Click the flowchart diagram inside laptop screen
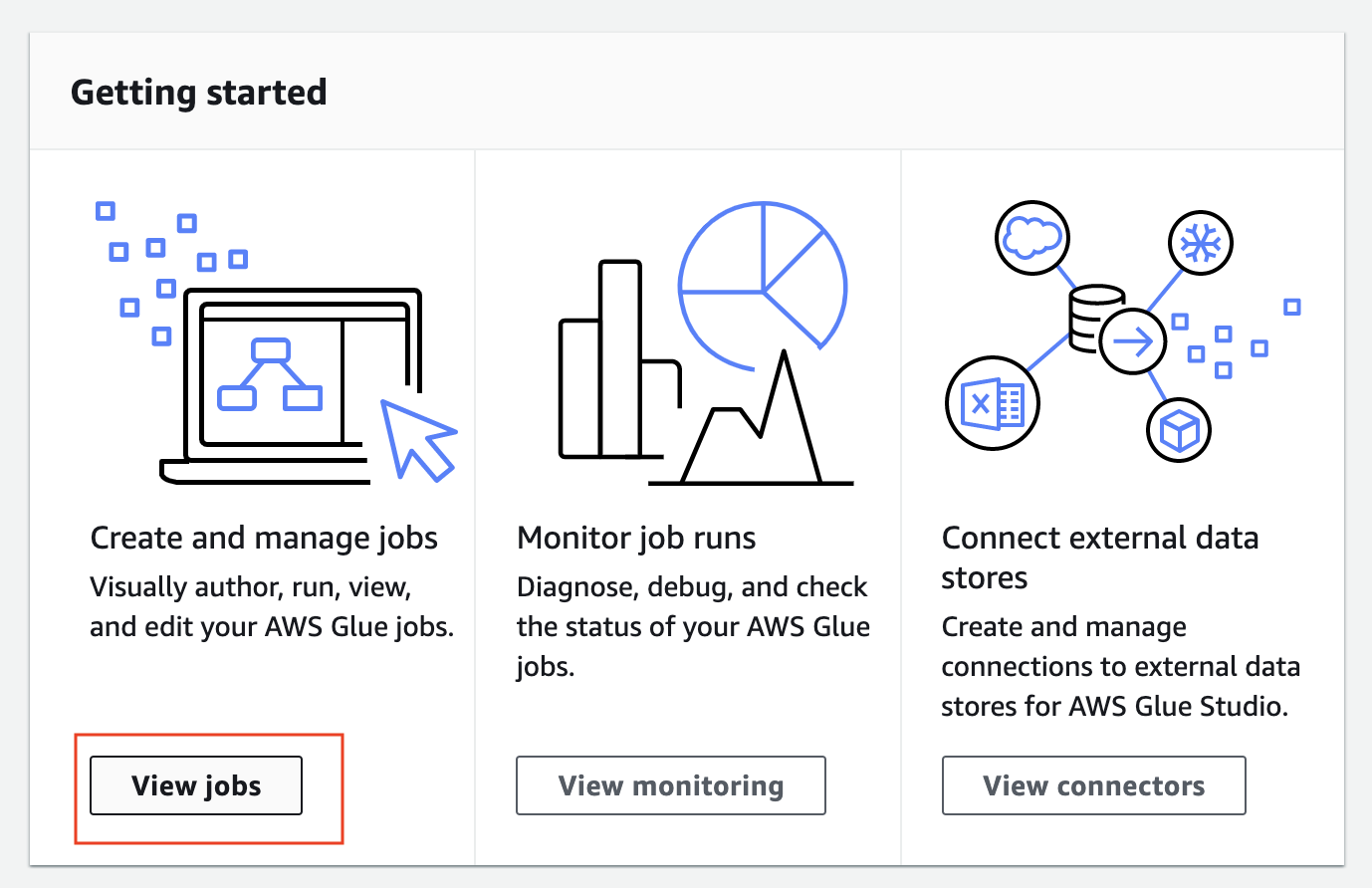 coord(270,374)
